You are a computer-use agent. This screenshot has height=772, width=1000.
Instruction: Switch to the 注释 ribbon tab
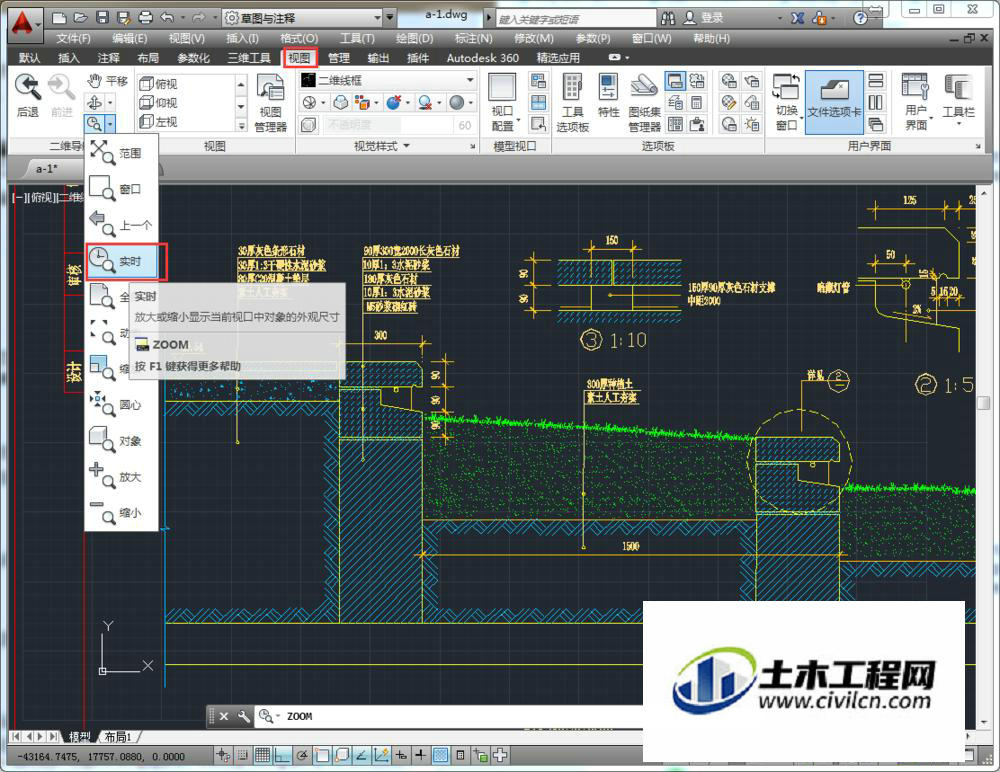pyautogui.click(x=108, y=58)
